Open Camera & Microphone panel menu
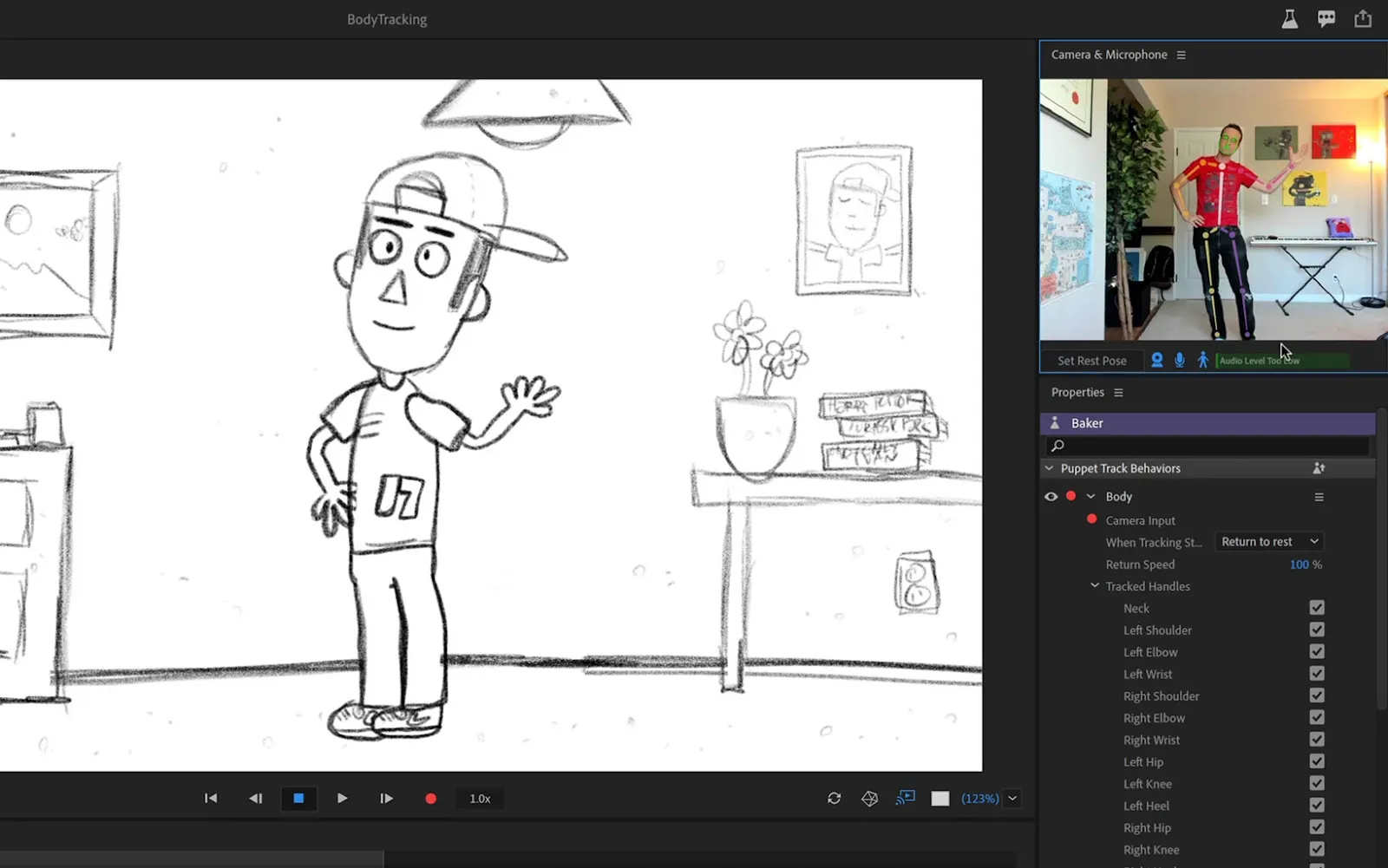Image resolution: width=1388 pixels, height=868 pixels. click(x=1181, y=55)
